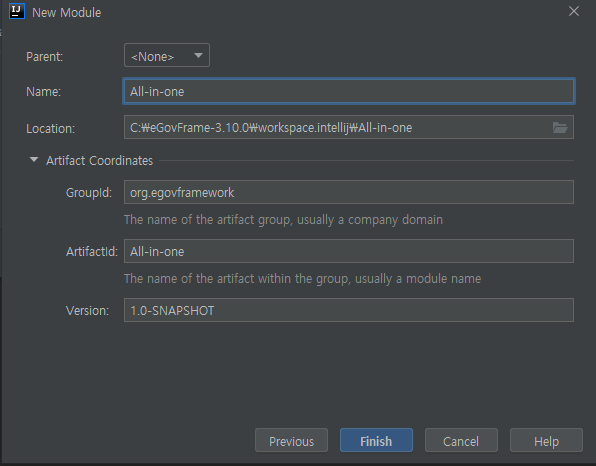The height and width of the screenshot is (466, 596).
Task: Select the GroupId field with org.egovframework
Action: coord(349,192)
